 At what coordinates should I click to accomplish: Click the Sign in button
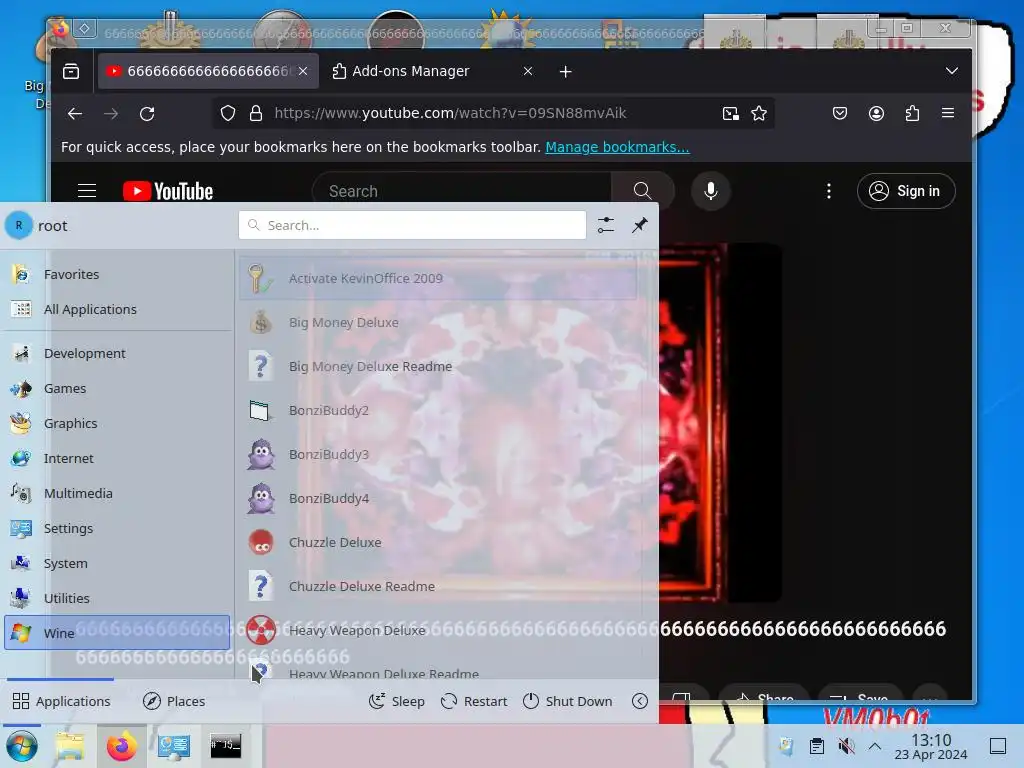tap(906, 191)
